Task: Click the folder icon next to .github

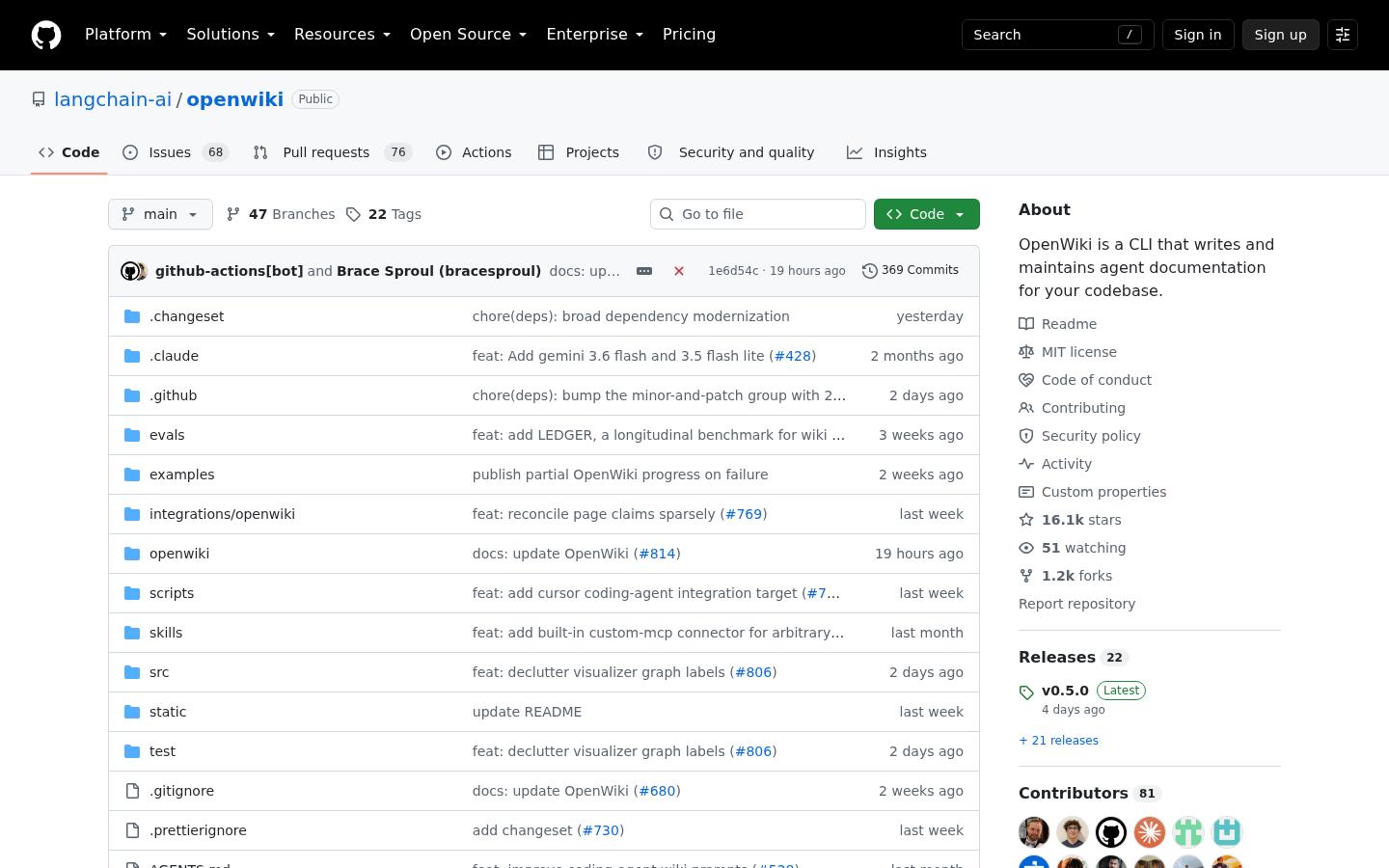Action: (x=132, y=395)
